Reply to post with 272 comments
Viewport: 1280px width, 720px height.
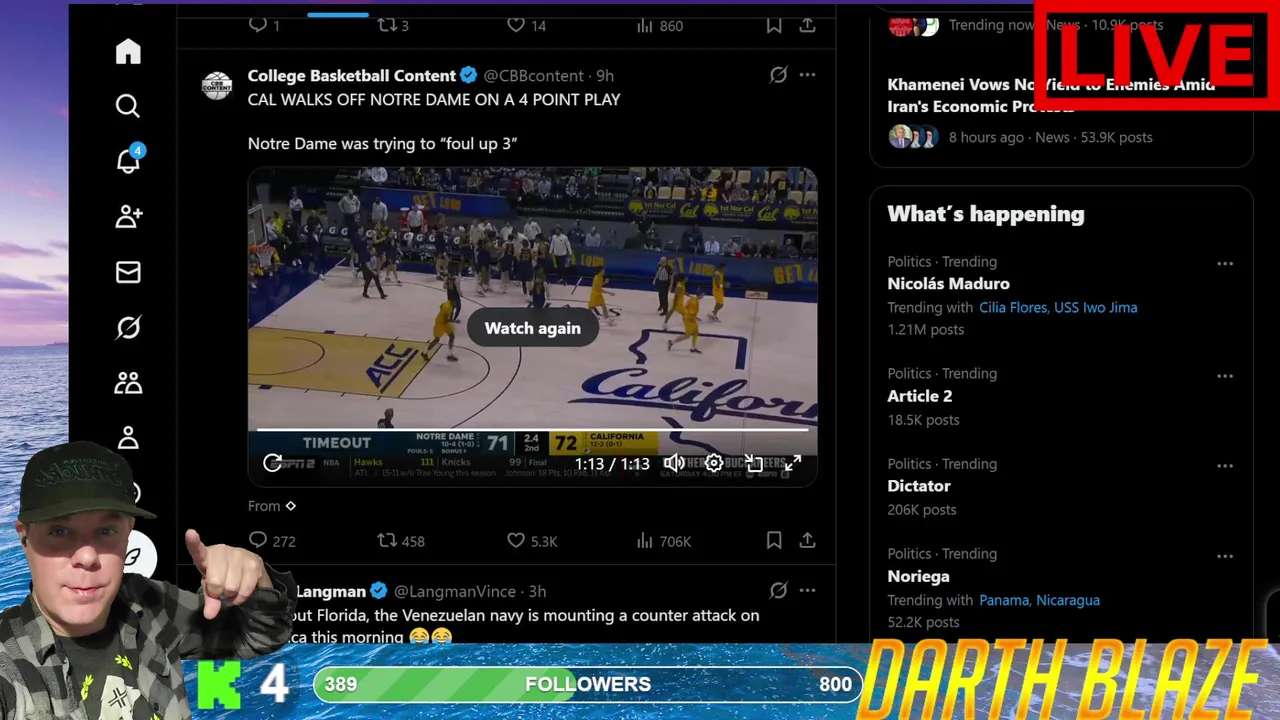tap(271, 540)
